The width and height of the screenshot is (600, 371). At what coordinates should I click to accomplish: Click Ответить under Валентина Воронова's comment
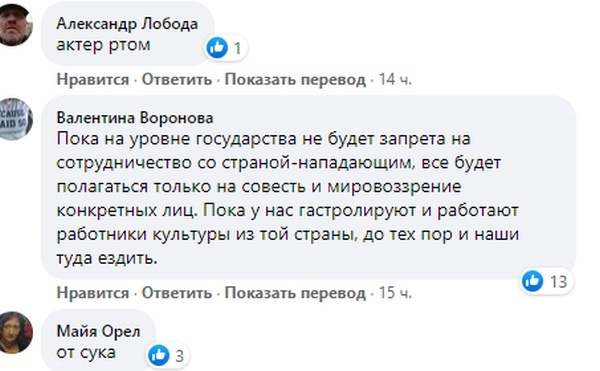point(177,293)
